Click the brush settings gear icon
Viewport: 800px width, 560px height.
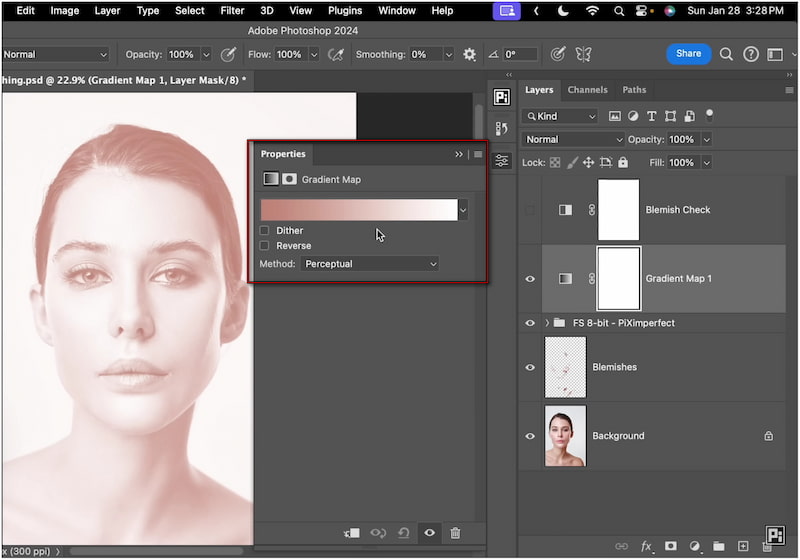click(x=470, y=54)
